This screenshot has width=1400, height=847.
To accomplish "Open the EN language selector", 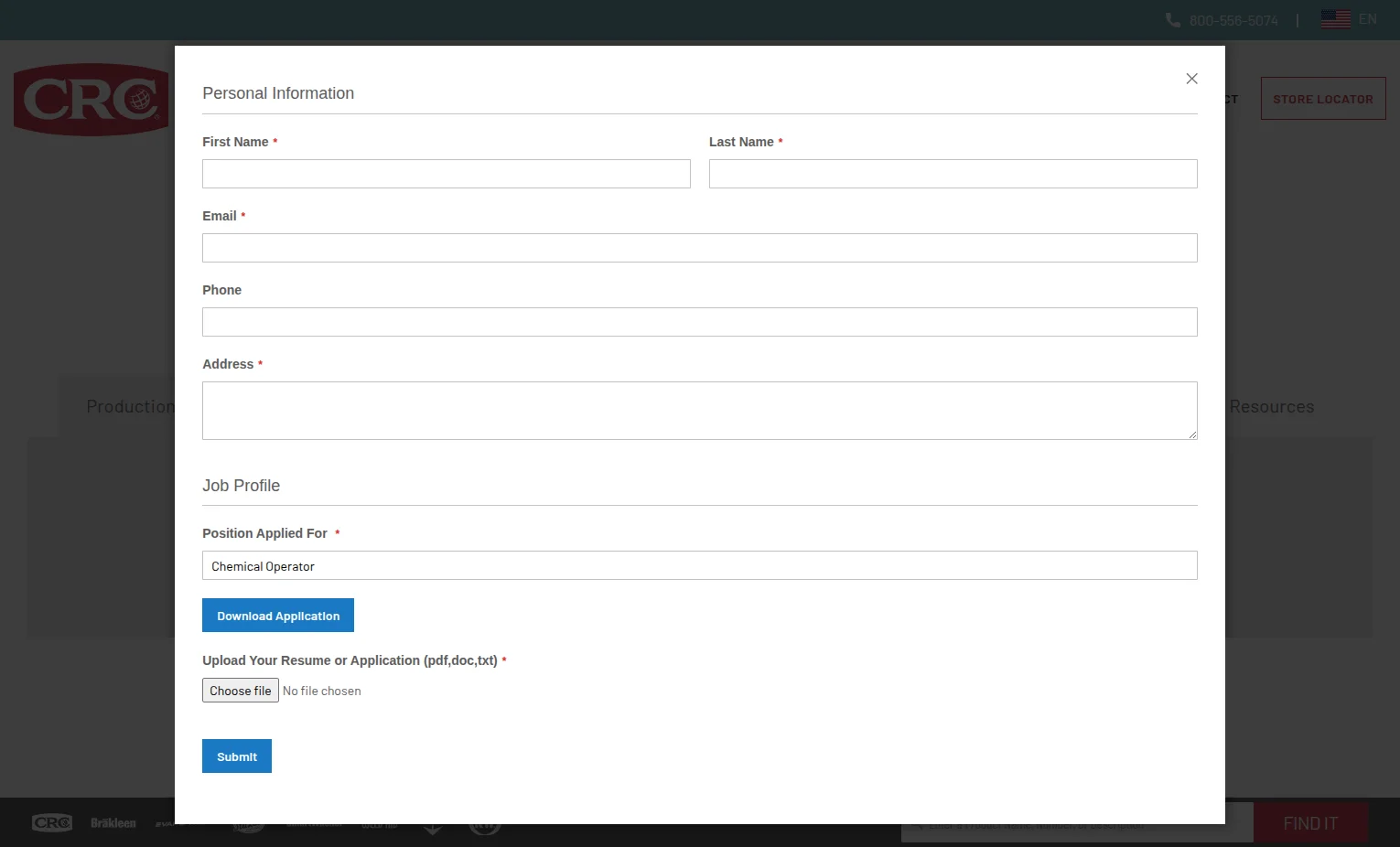I will 1368,19.
